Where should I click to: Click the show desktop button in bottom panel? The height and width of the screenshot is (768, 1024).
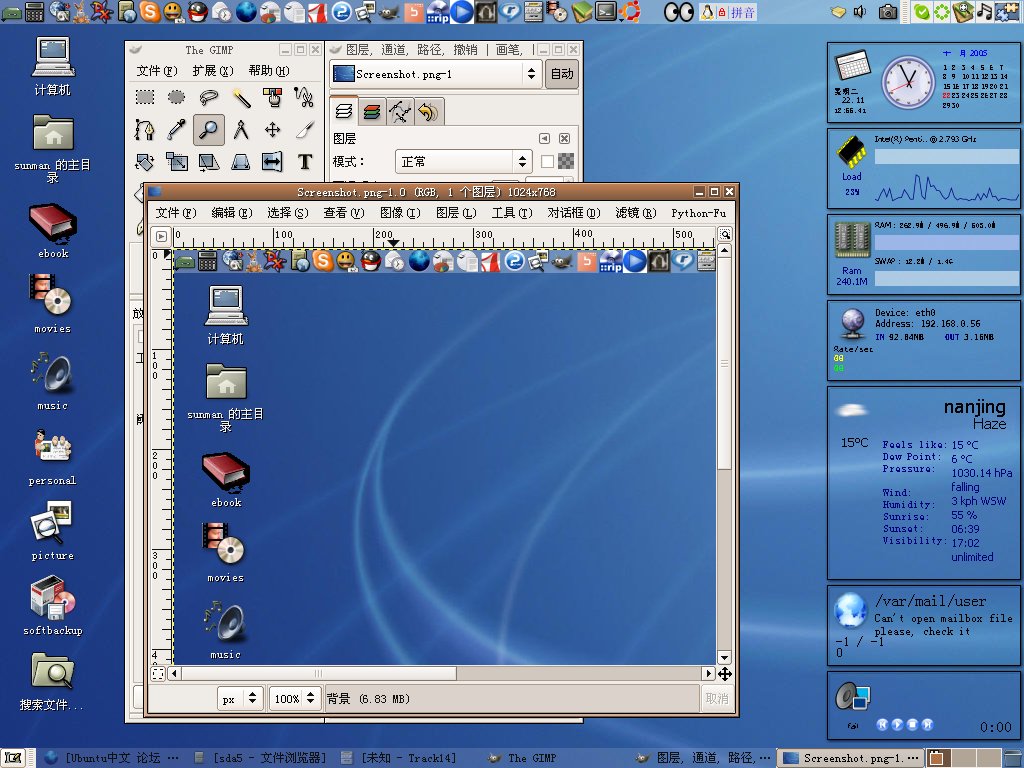[12, 758]
